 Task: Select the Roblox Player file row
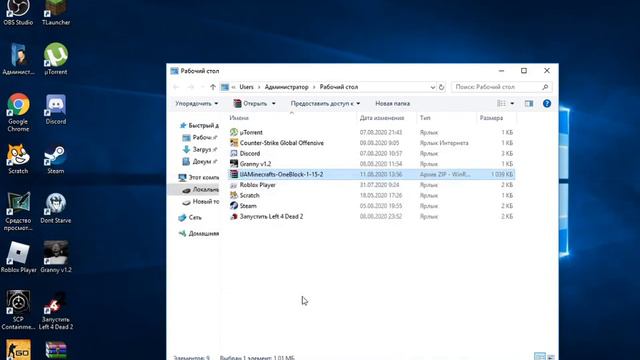coord(371,185)
